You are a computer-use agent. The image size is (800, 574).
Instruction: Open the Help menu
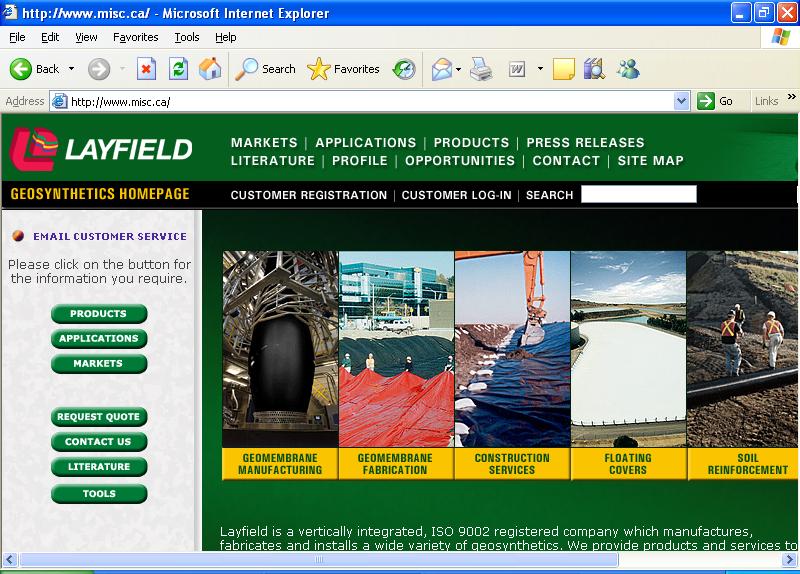point(226,37)
